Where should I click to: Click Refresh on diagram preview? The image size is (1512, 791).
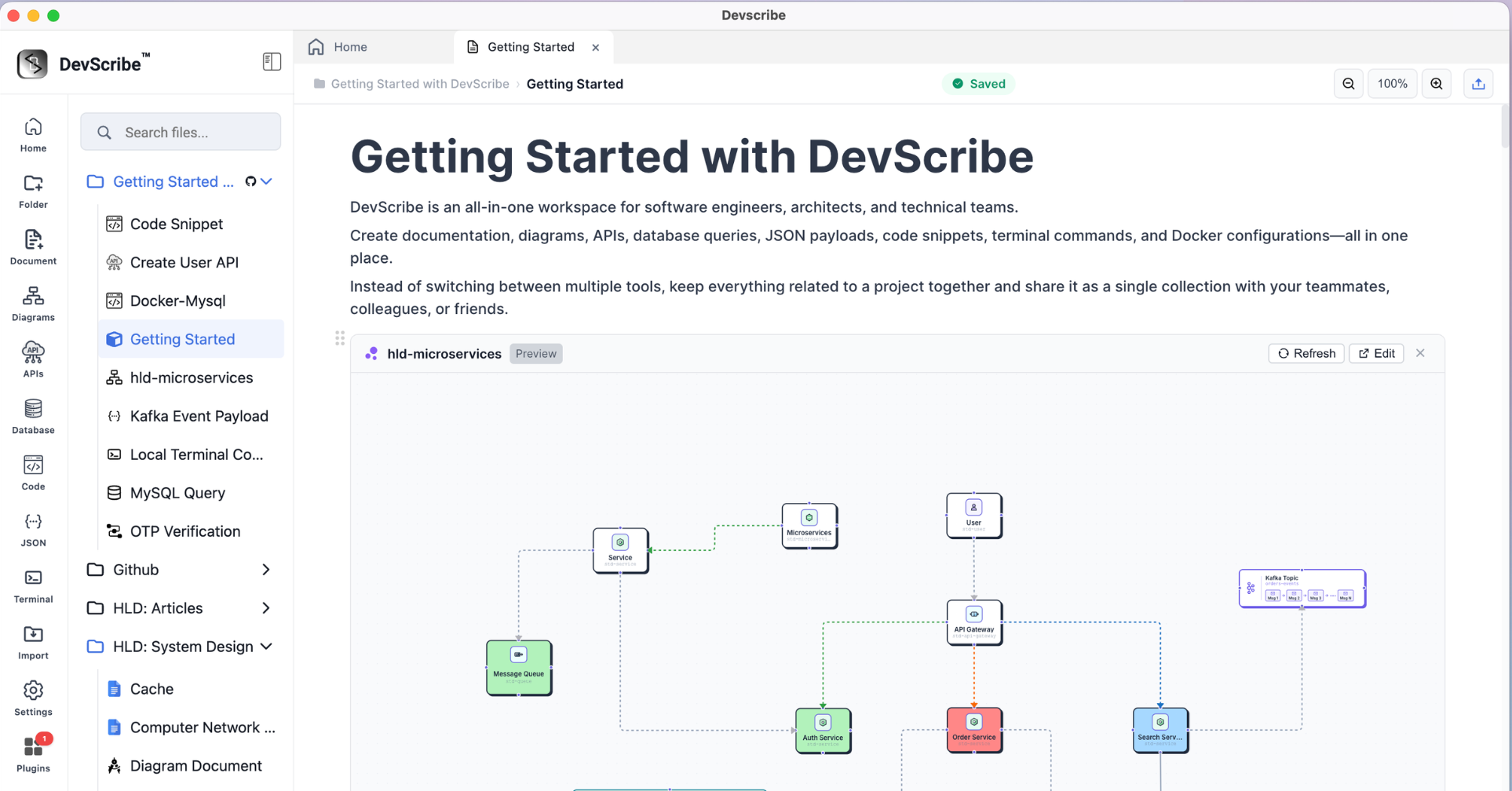point(1306,353)
